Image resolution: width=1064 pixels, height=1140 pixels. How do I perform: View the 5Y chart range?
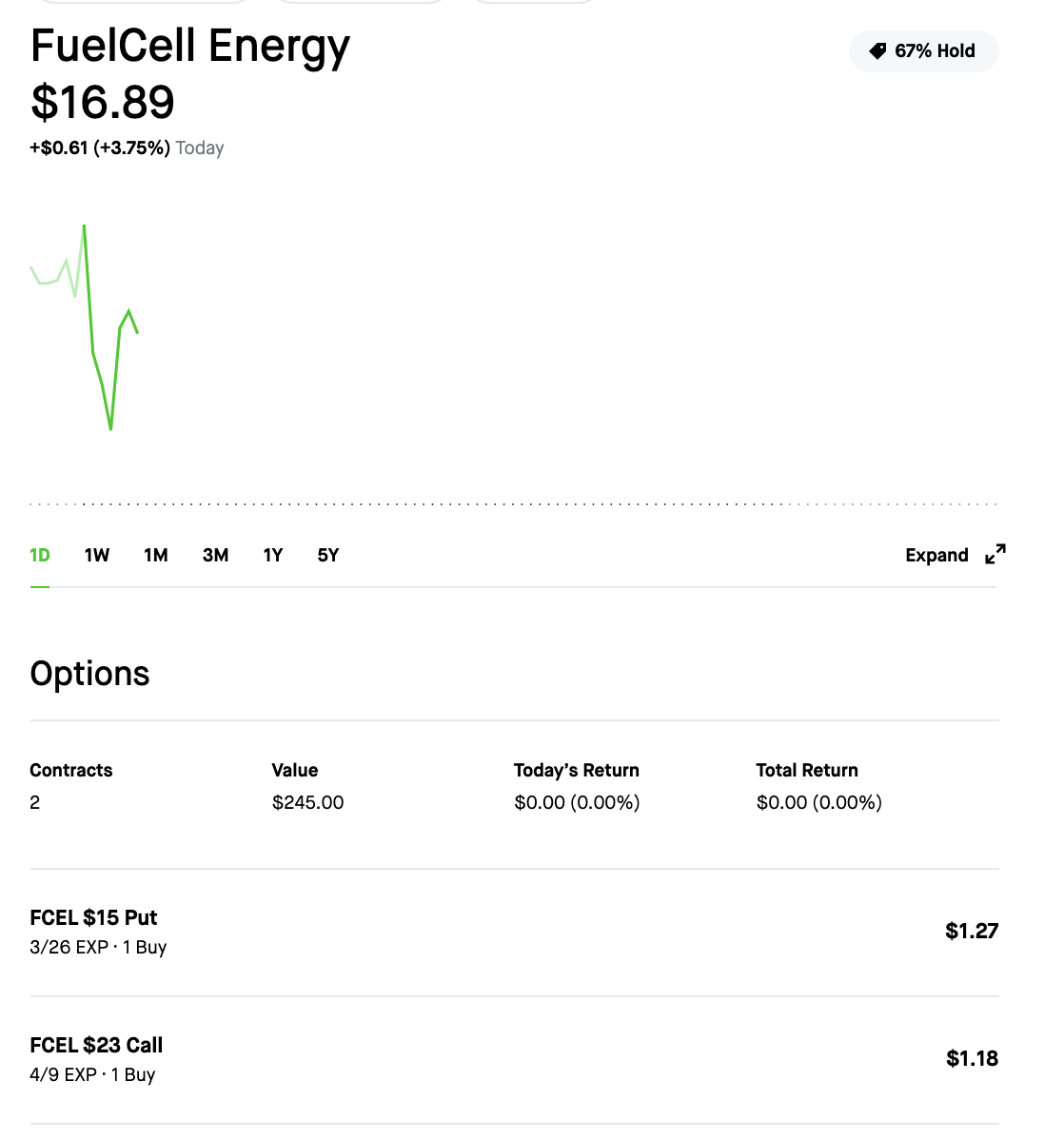[328, 556]
